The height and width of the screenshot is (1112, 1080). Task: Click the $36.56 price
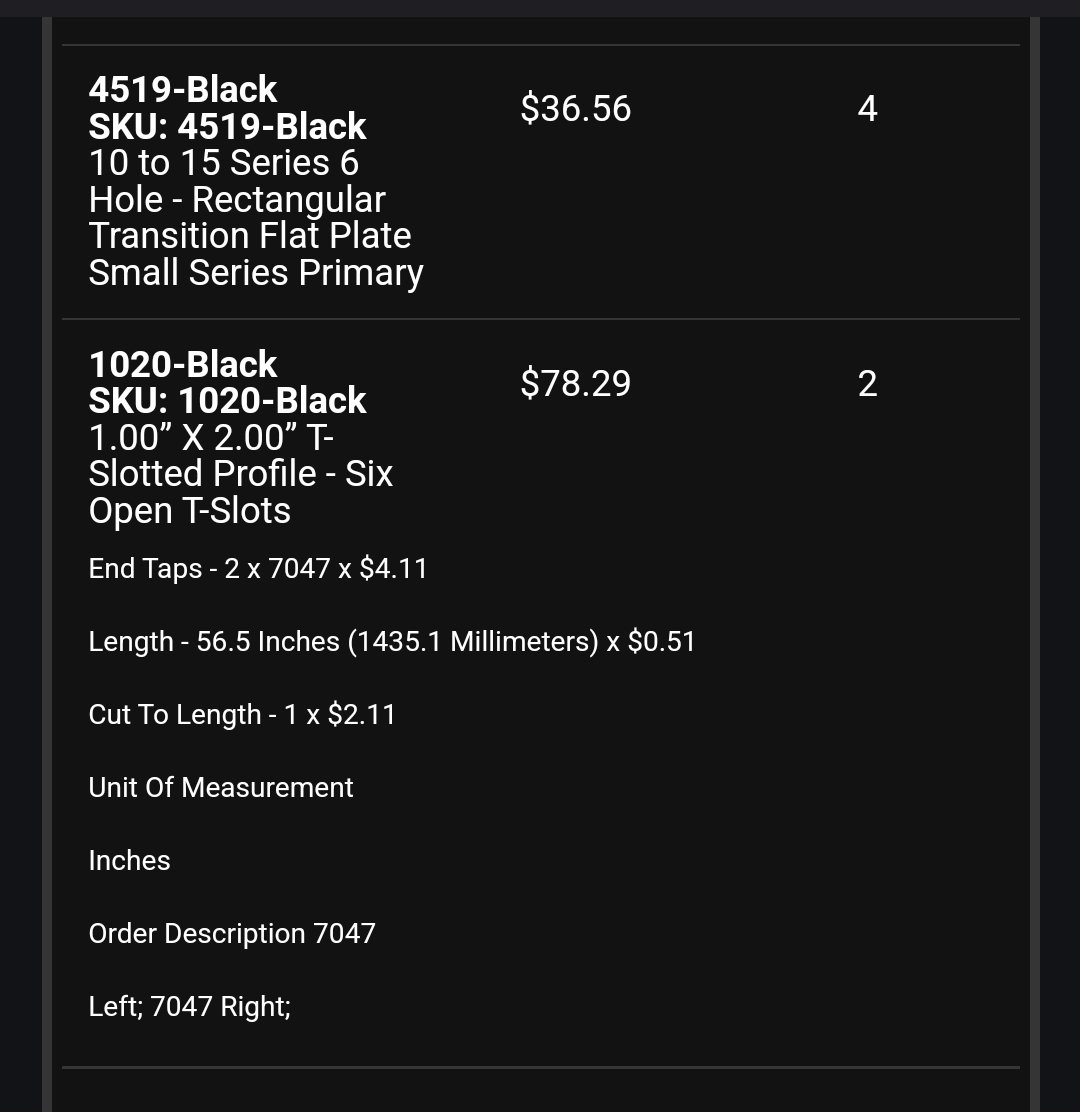coord(575,109)
